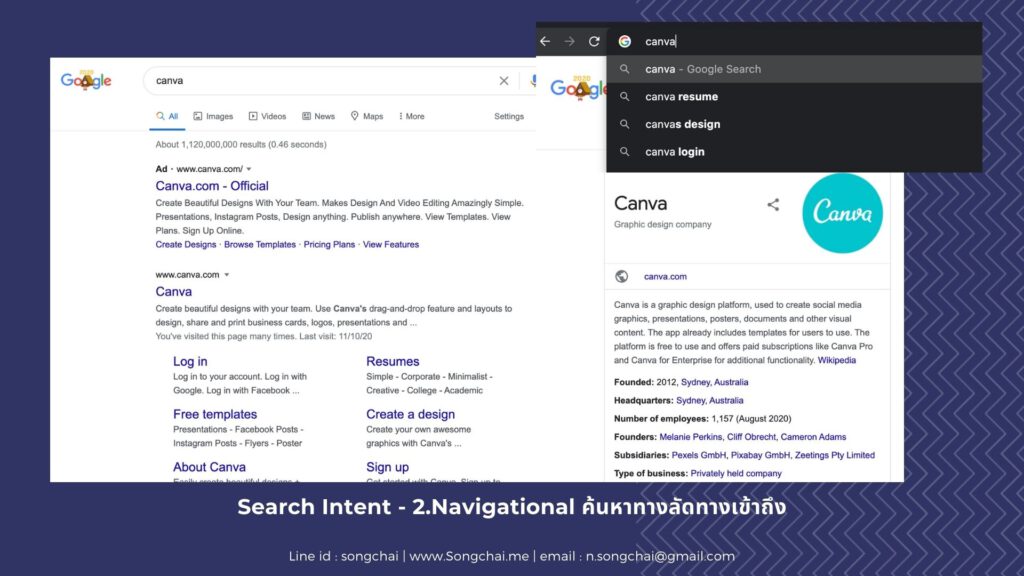Clear the search box with X icon

pyautogui.click(x=504, y=81)
